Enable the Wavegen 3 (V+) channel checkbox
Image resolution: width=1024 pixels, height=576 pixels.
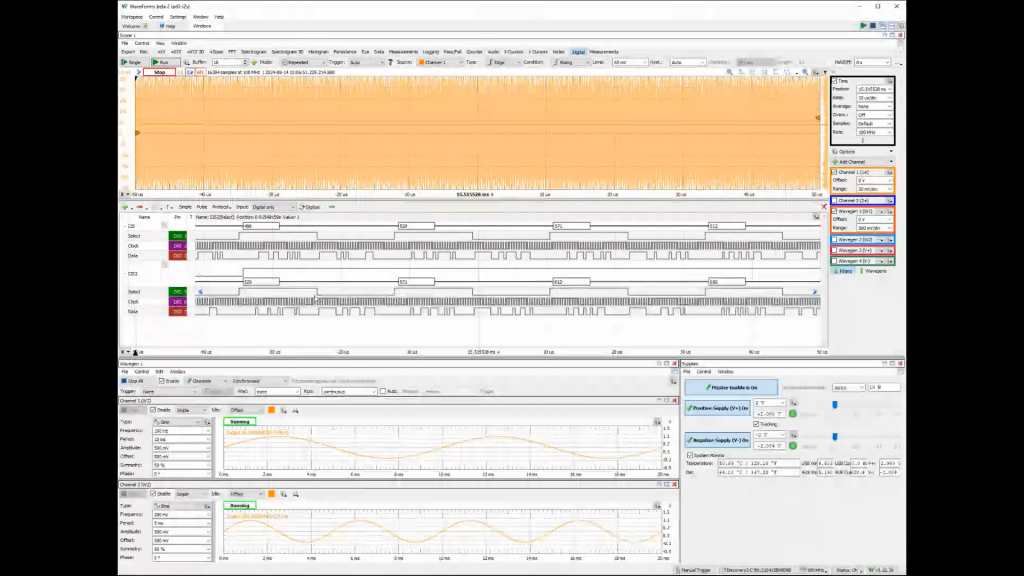[x=835, y=250]
